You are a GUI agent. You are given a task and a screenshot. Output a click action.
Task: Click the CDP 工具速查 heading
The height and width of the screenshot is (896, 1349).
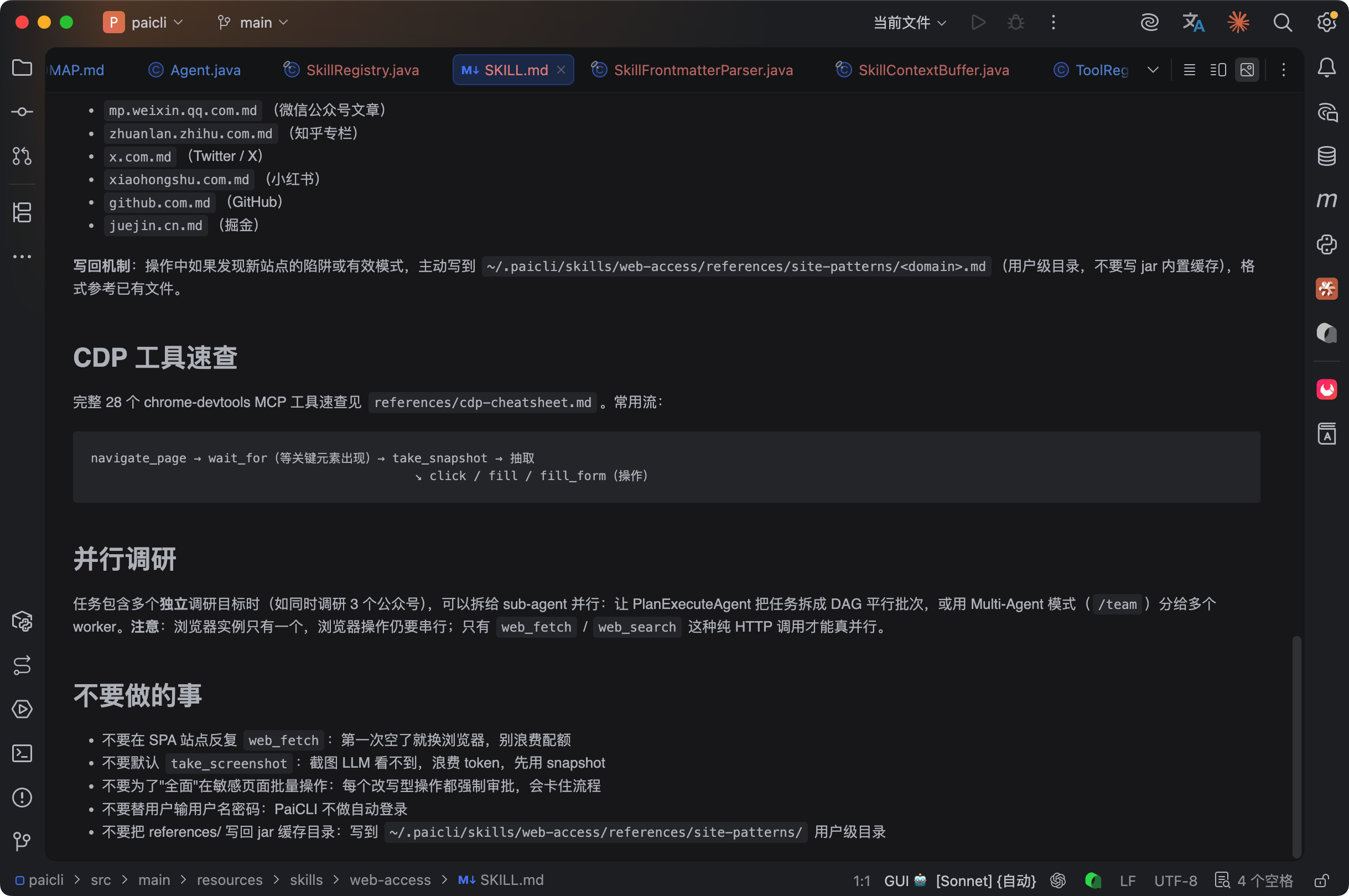click(155, 358)
